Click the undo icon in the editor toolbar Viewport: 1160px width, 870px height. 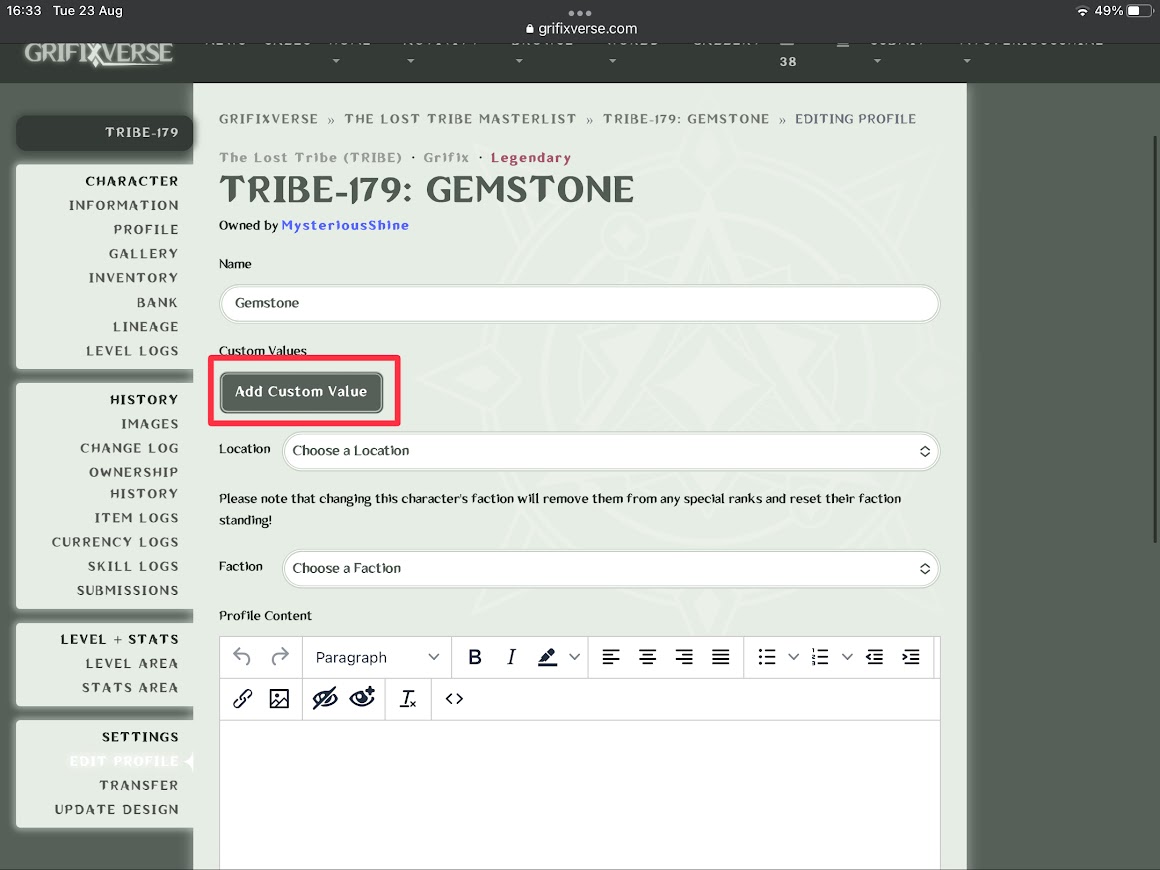click(242, 657)
